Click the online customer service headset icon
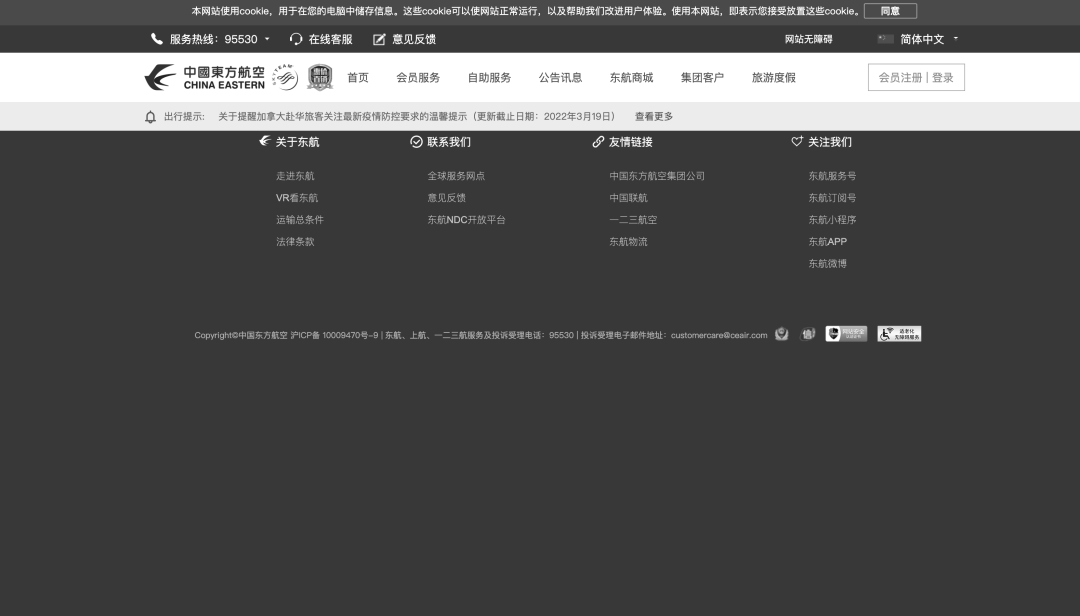Screen dimensions: 1080x616 pos(296,39)
